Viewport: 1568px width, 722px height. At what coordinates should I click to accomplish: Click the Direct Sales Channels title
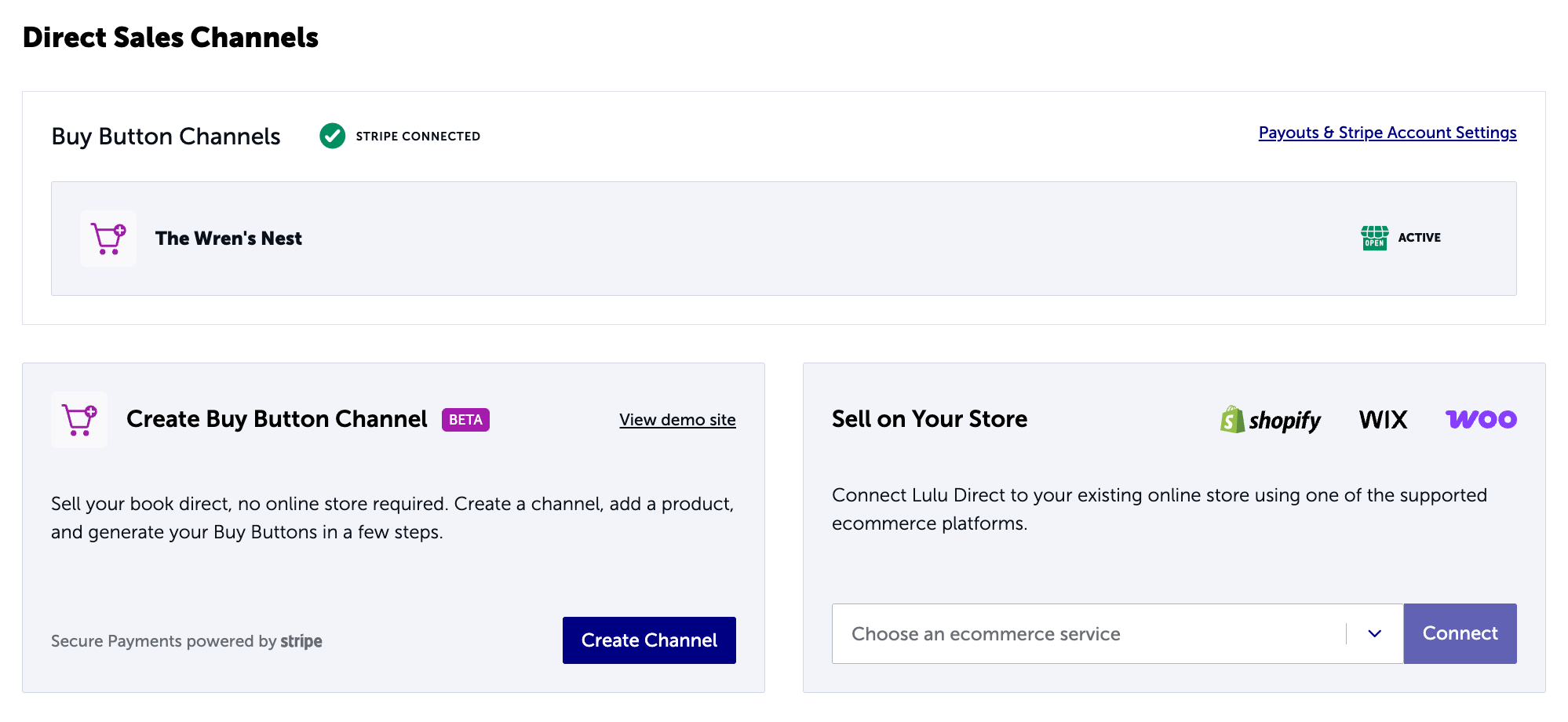click(170, 38)
